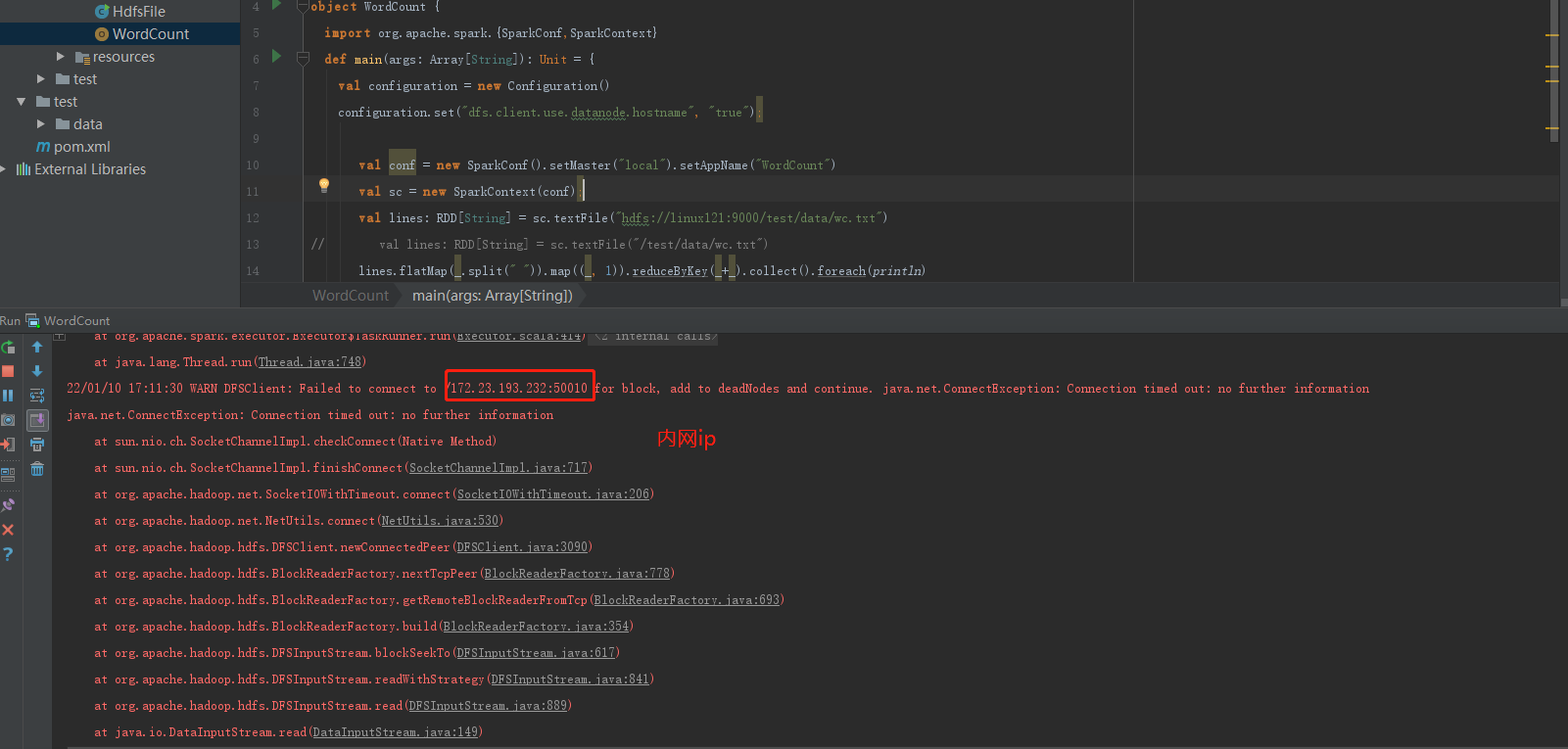The width and height of the screenshot is (1568, 749).
Task: Click WordCount breadcrumb in editor
Action: [351, 296]
